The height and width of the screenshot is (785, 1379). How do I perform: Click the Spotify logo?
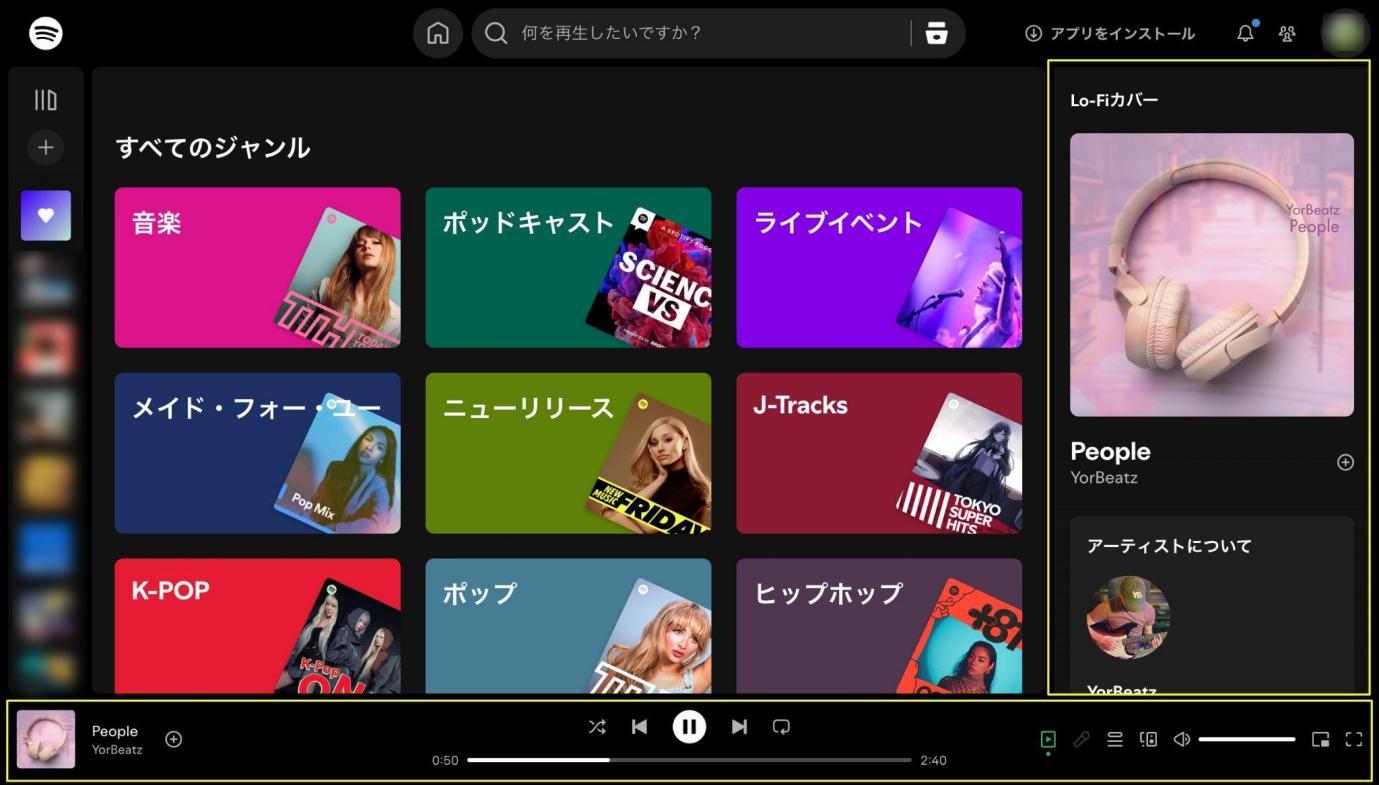(x=46, y=33)
